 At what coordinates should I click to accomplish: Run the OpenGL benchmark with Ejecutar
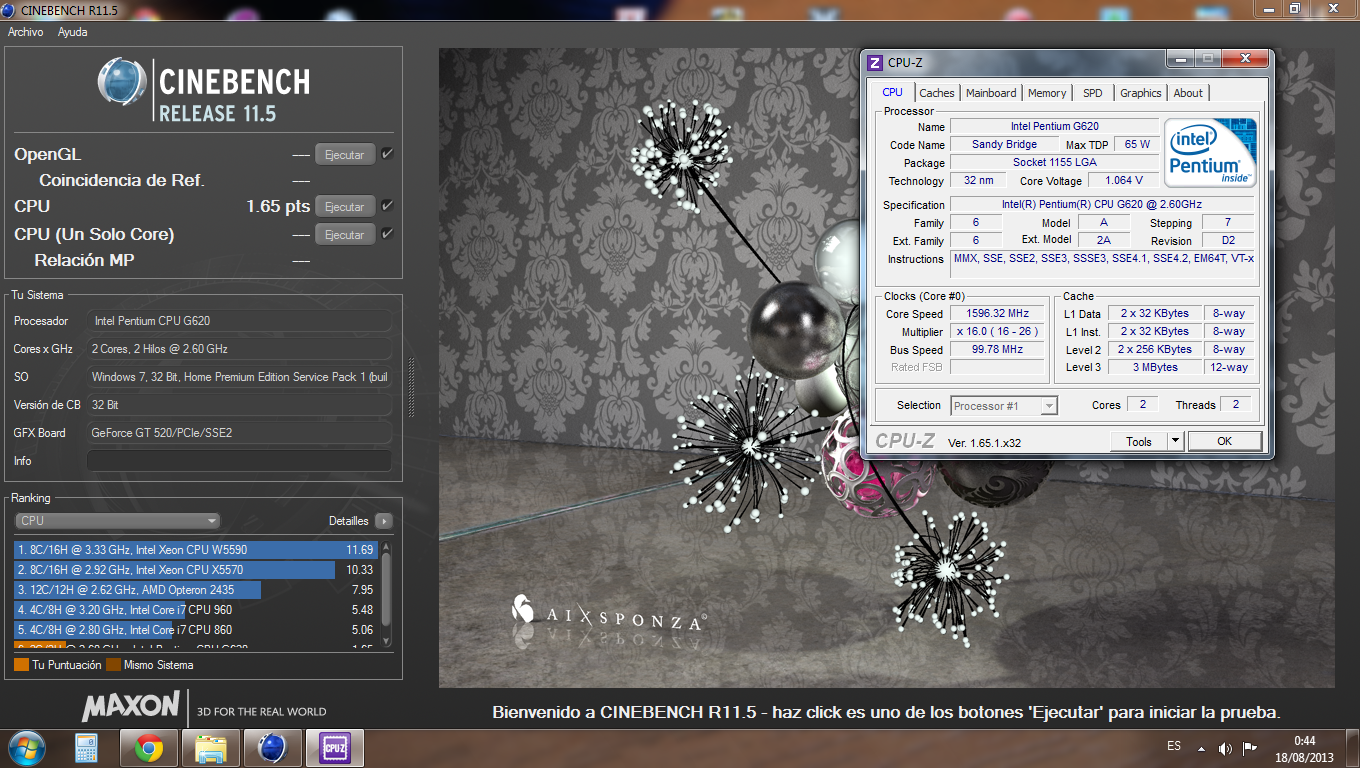tap(345, 155)
